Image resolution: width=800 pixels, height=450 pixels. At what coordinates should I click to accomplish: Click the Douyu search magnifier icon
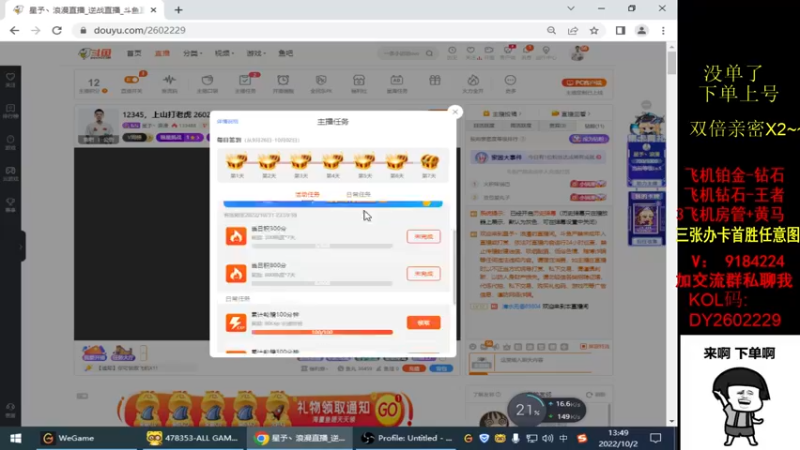[430, 53]
